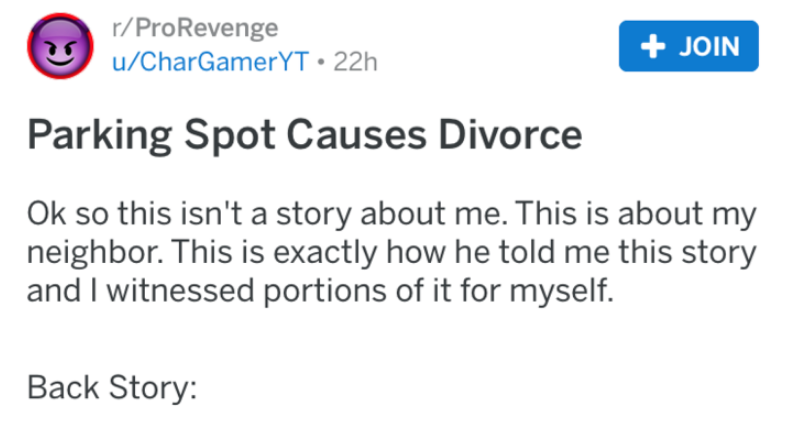Click the 22h post timestamp
Viewport: 791px width, 428px height.
pyautogui.click(x=357, y=62)
